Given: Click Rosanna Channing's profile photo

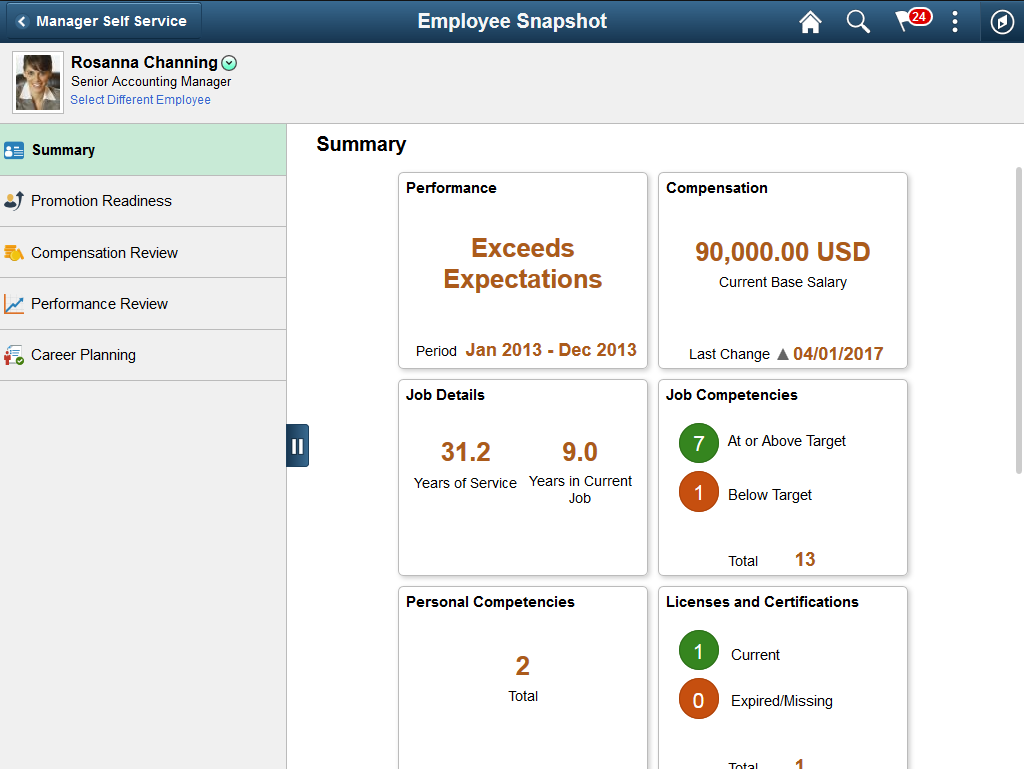Looking at the screenshot, I should click(38, 82).
